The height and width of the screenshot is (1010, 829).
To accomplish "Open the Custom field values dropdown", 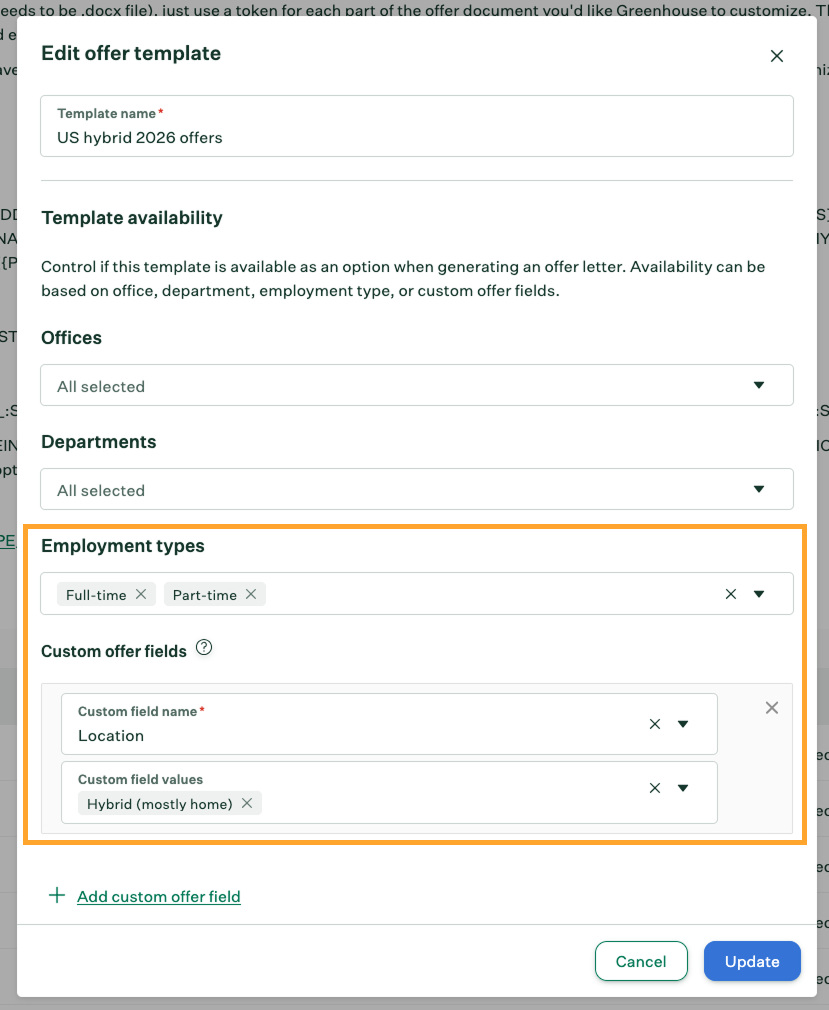I will pyautogui.click(x=684, y=788).
